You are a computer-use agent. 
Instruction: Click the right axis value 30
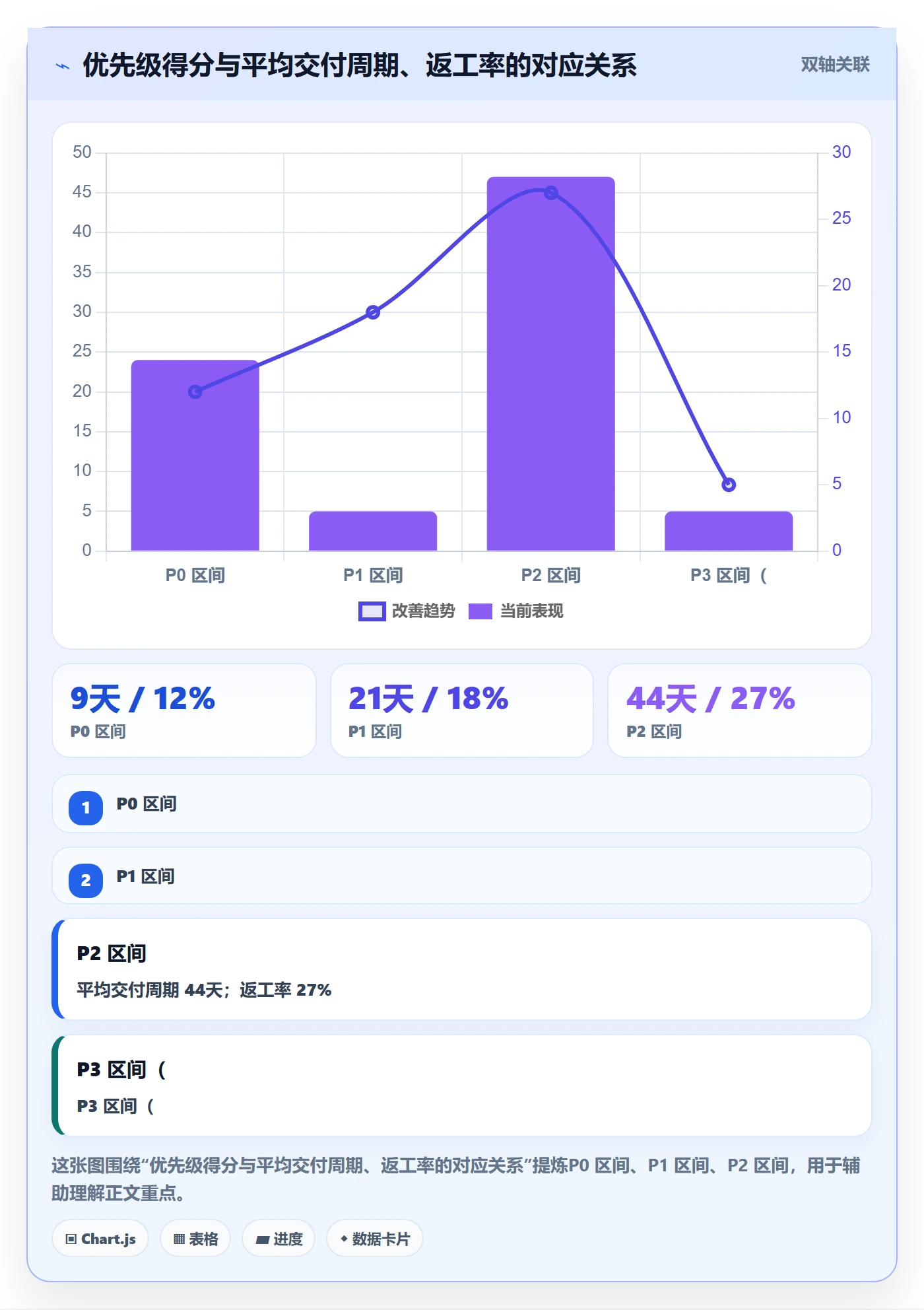pos(841,152)
